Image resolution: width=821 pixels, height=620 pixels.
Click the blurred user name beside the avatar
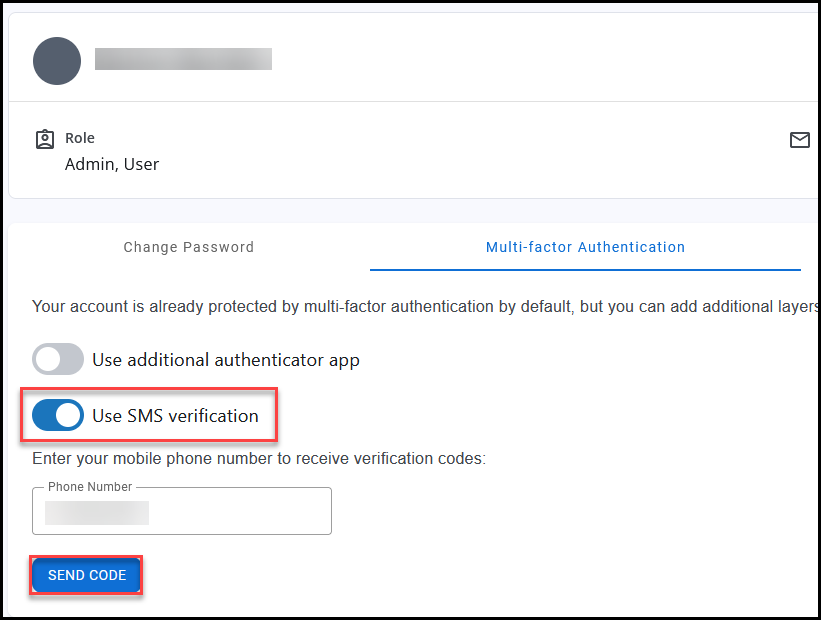183,58
